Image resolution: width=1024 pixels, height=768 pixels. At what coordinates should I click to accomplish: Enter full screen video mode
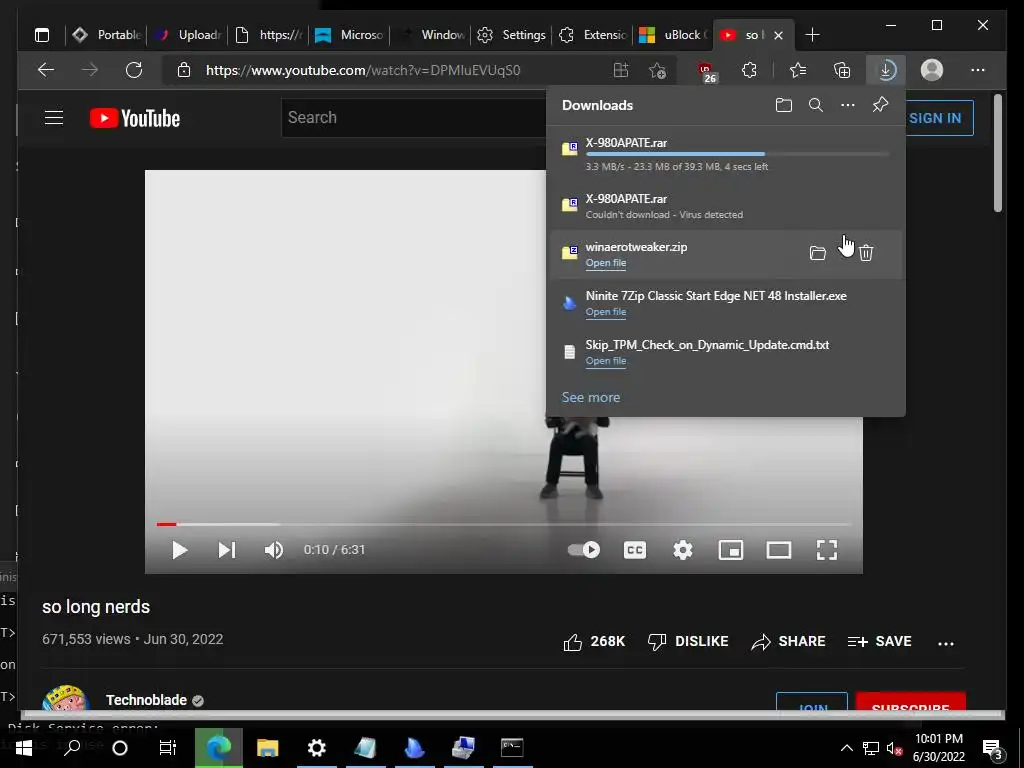tap(827, 550)
